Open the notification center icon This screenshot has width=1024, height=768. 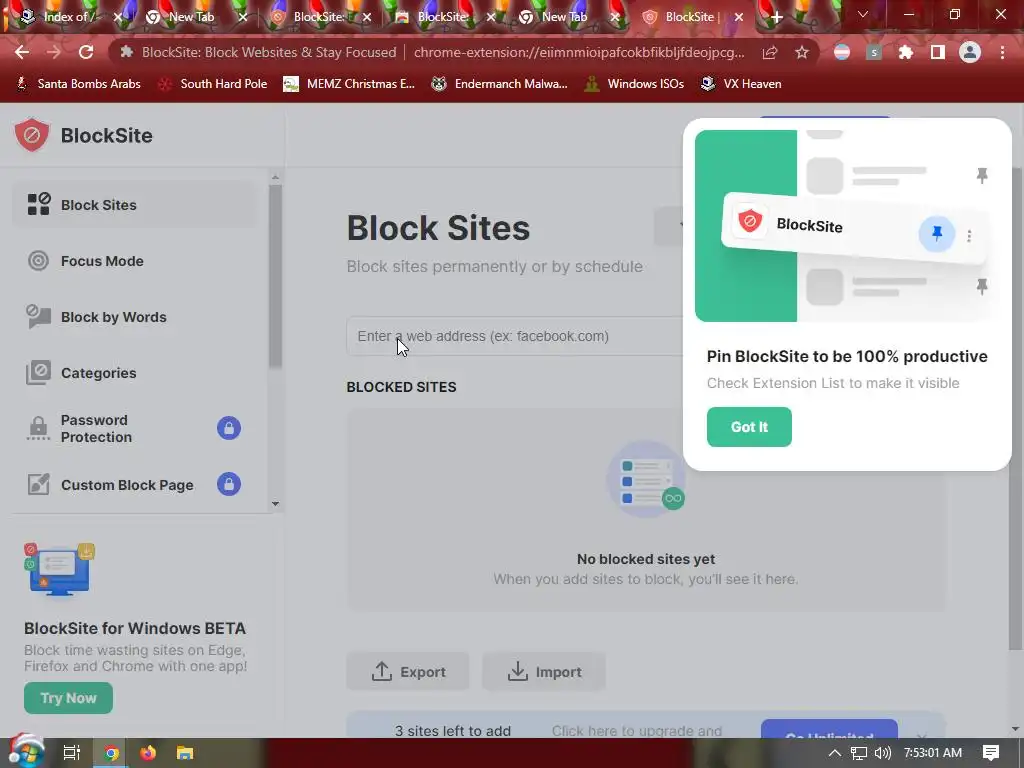point(991,753)
